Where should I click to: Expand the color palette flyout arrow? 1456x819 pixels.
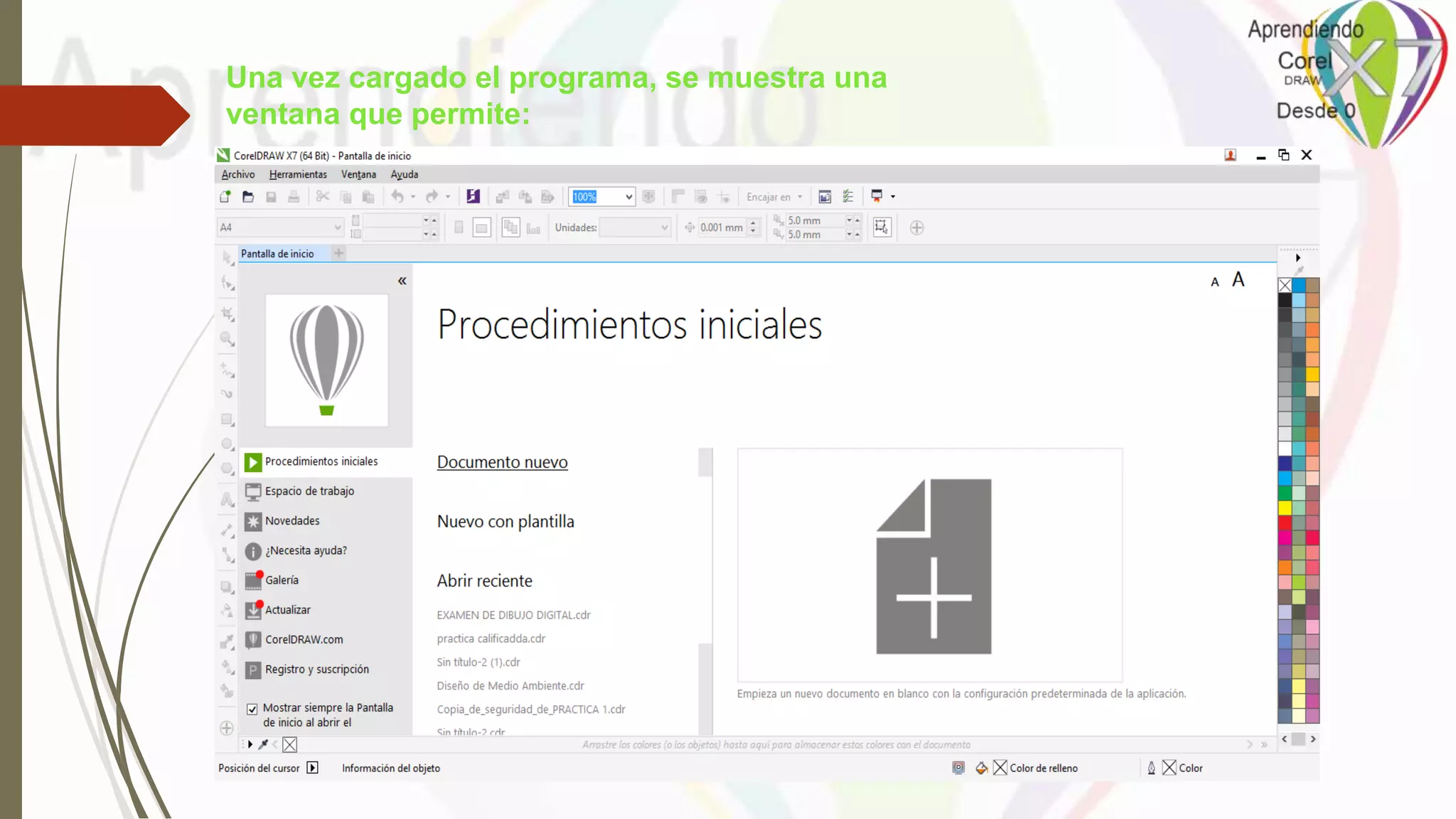(1298, 258)
